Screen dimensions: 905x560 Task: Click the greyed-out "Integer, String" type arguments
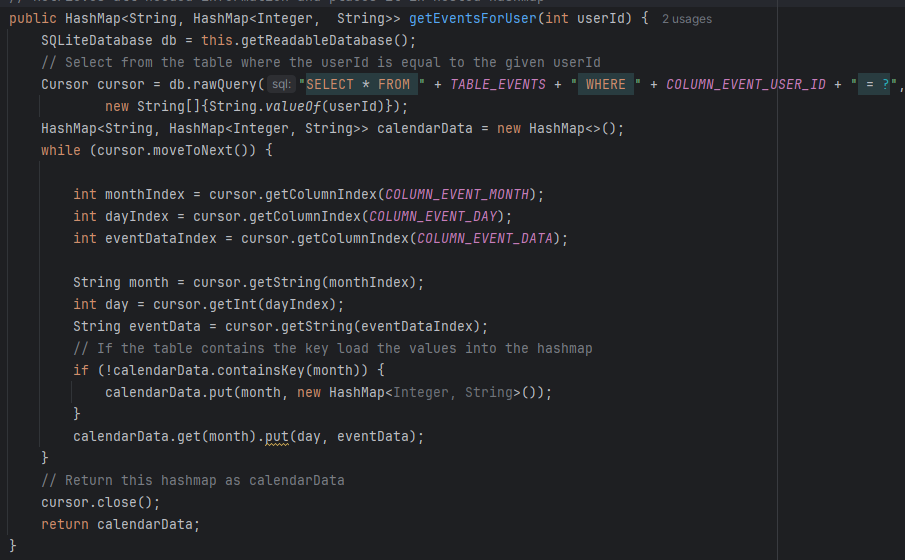click(x=454, y=392)
